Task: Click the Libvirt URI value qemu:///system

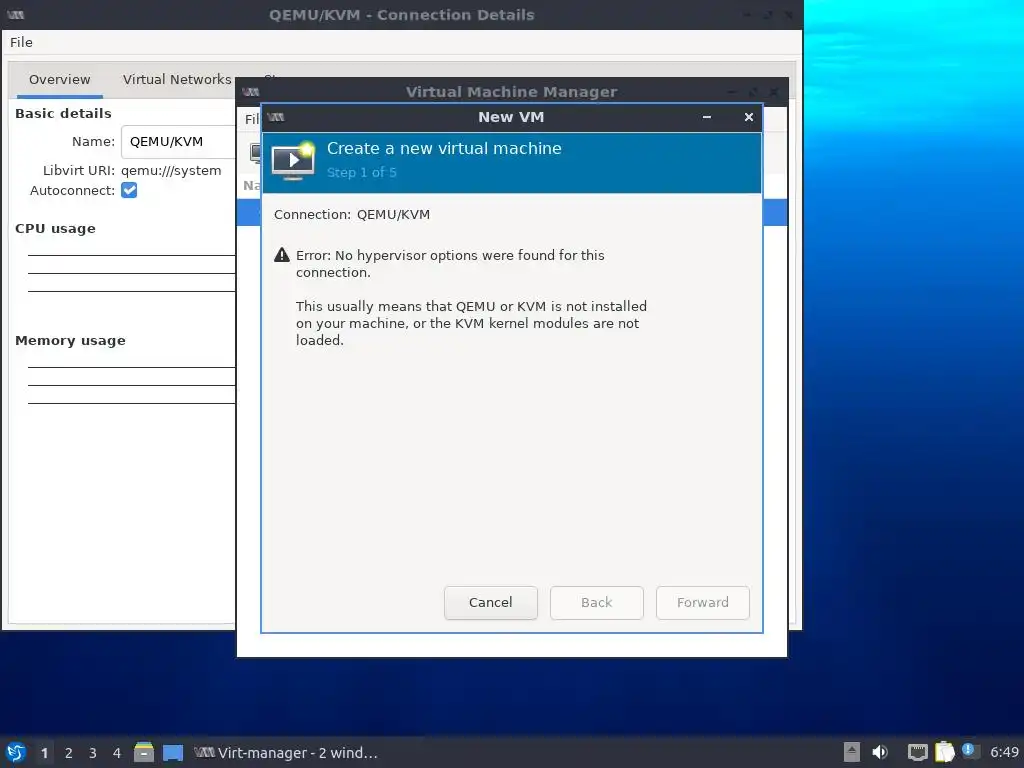Action: pos(171,170)
